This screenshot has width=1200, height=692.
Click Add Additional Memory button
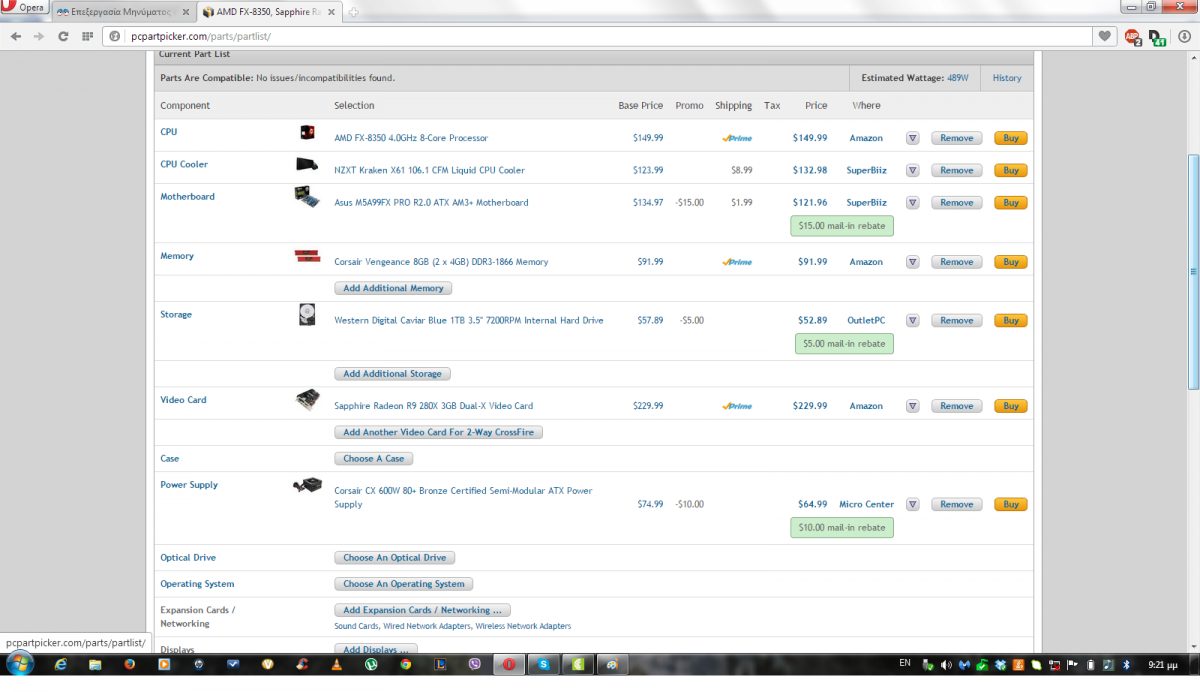point(393,288)
